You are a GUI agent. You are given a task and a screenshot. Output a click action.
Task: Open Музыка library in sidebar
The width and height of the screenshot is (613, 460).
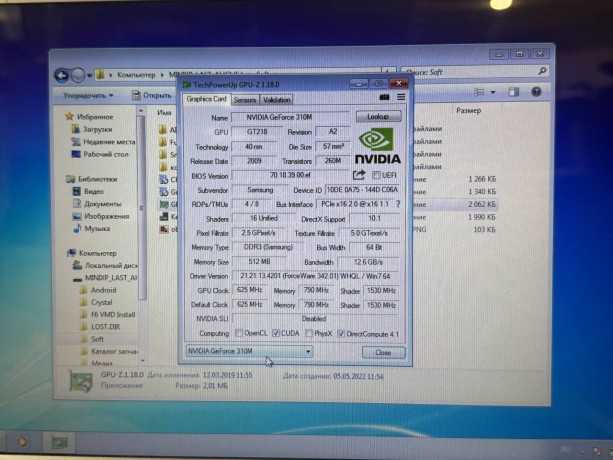(92, 229)
